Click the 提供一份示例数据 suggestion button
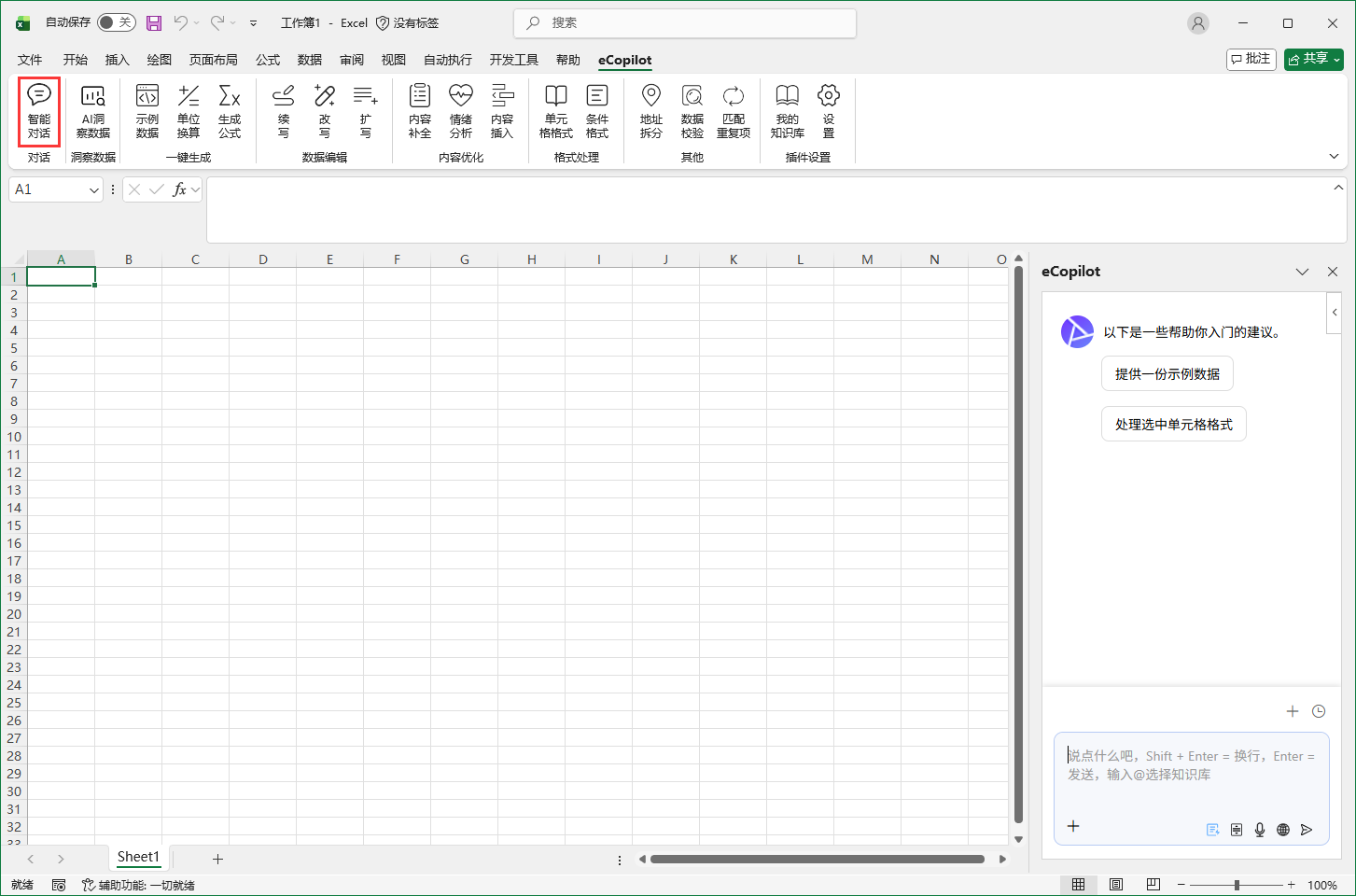The width and height of the screenshot is (1356, 896). (x=1167, y=373)
